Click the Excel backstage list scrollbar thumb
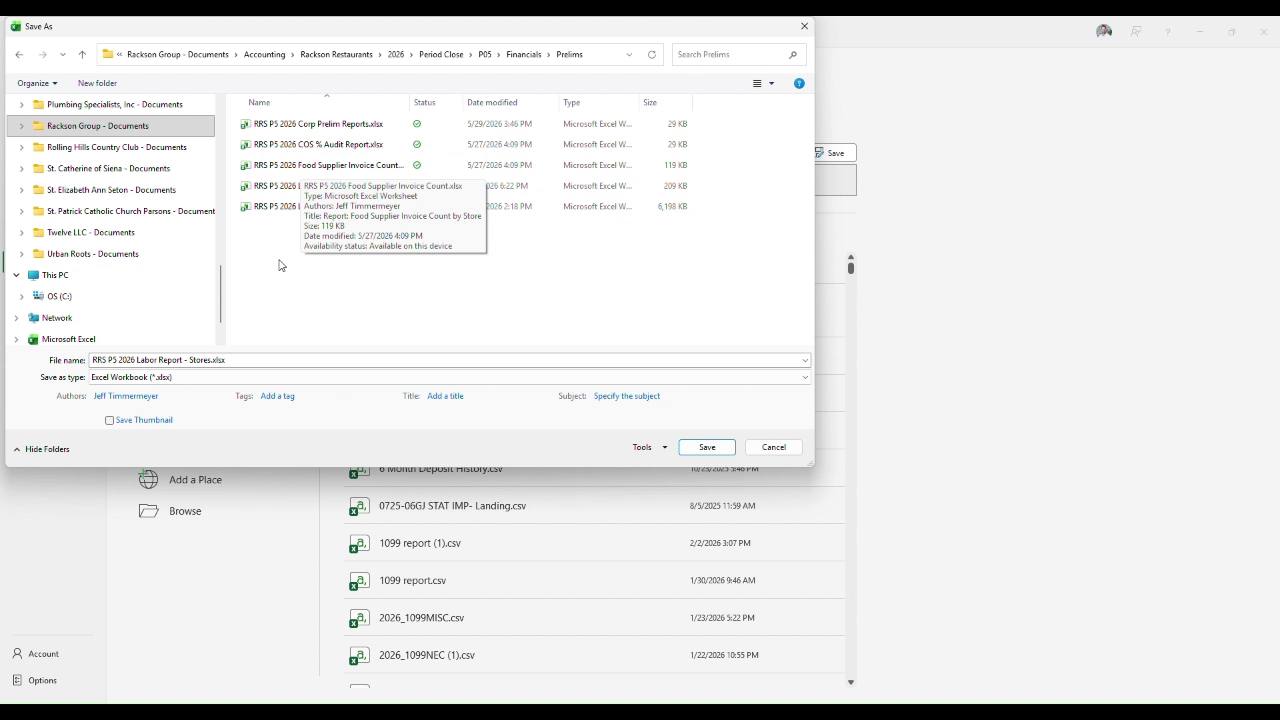 coord(851,266)
